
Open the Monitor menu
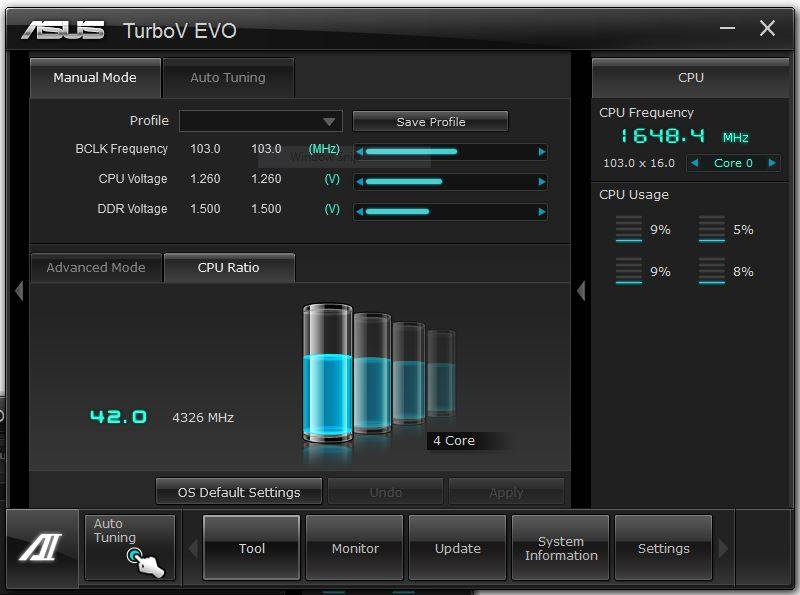coord(355,548)
